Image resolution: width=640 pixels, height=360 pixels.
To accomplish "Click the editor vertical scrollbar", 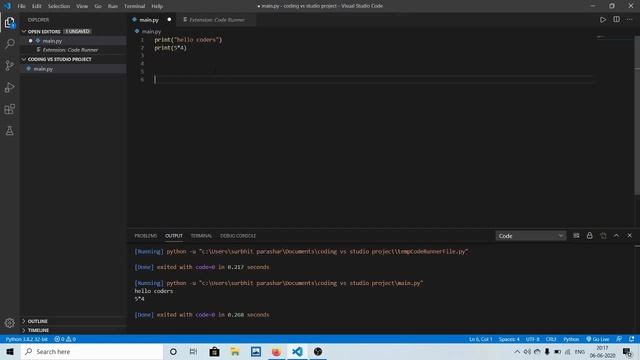I will point(637,114).
